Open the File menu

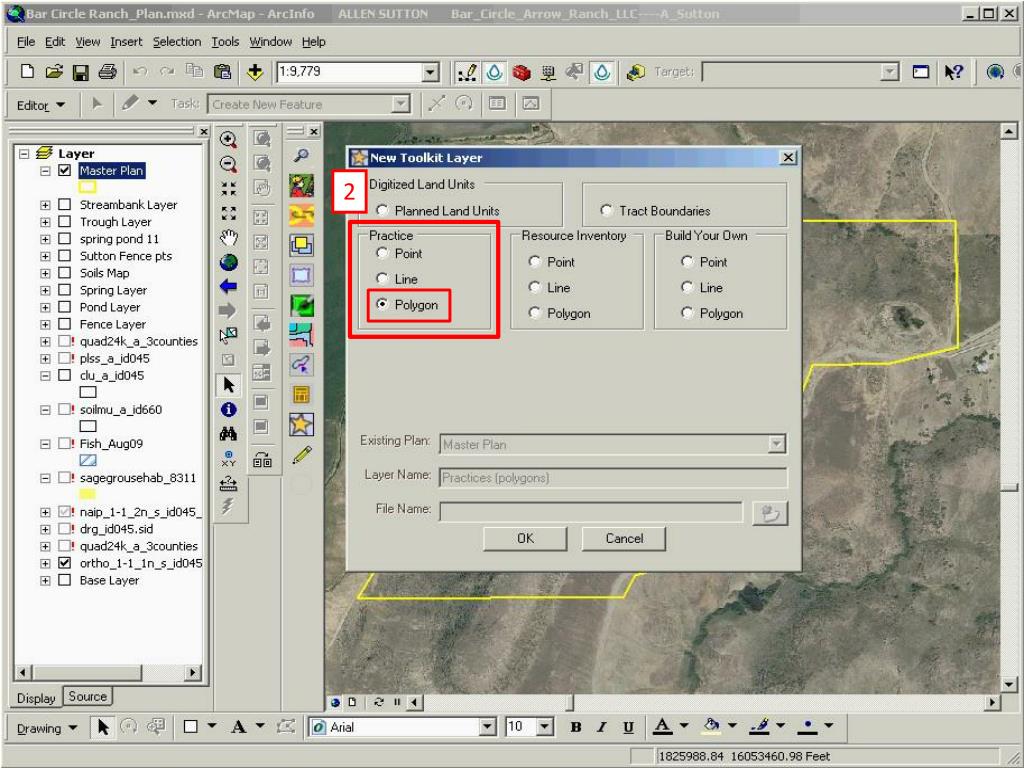(26, 42)
